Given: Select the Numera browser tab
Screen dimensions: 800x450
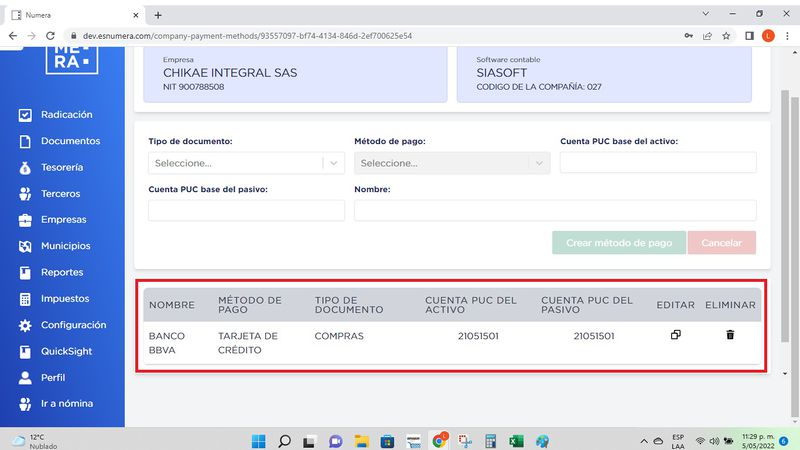Looking at the screenshot, I should (x=74, y=15).
